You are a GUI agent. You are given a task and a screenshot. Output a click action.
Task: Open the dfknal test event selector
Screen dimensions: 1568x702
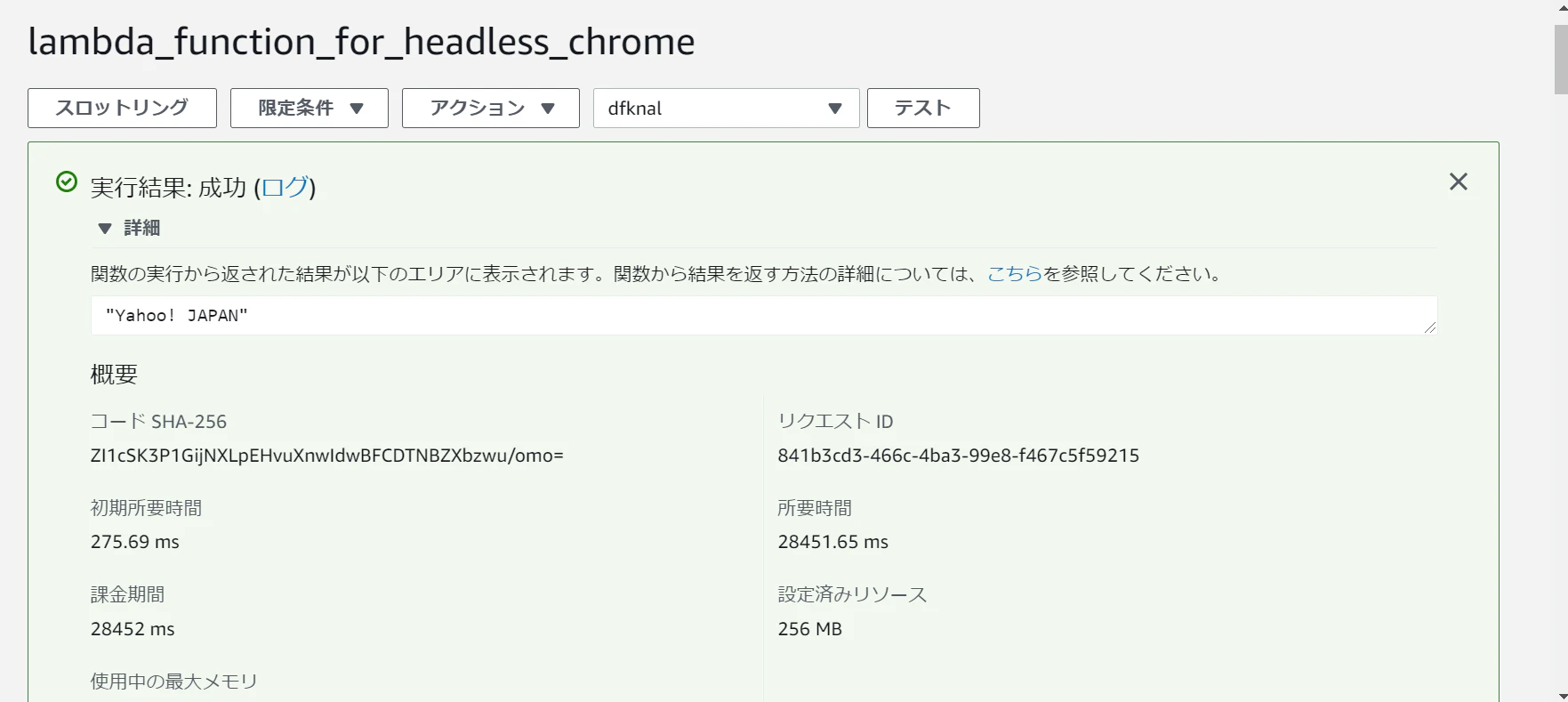pyautogui.click(x=727, y=108)
